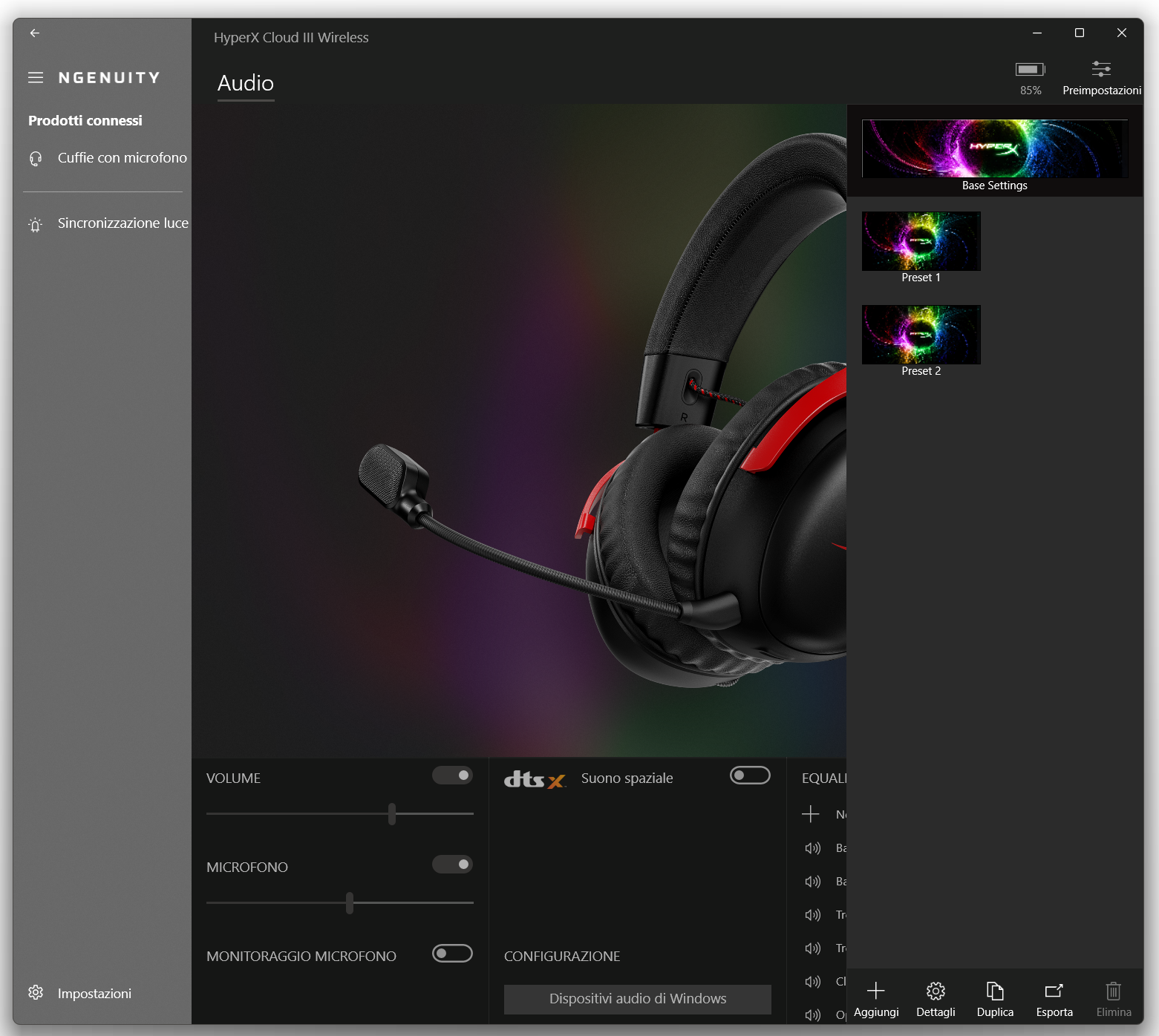
Task: Export the preset with Esporta
Action: point(1054,999)
